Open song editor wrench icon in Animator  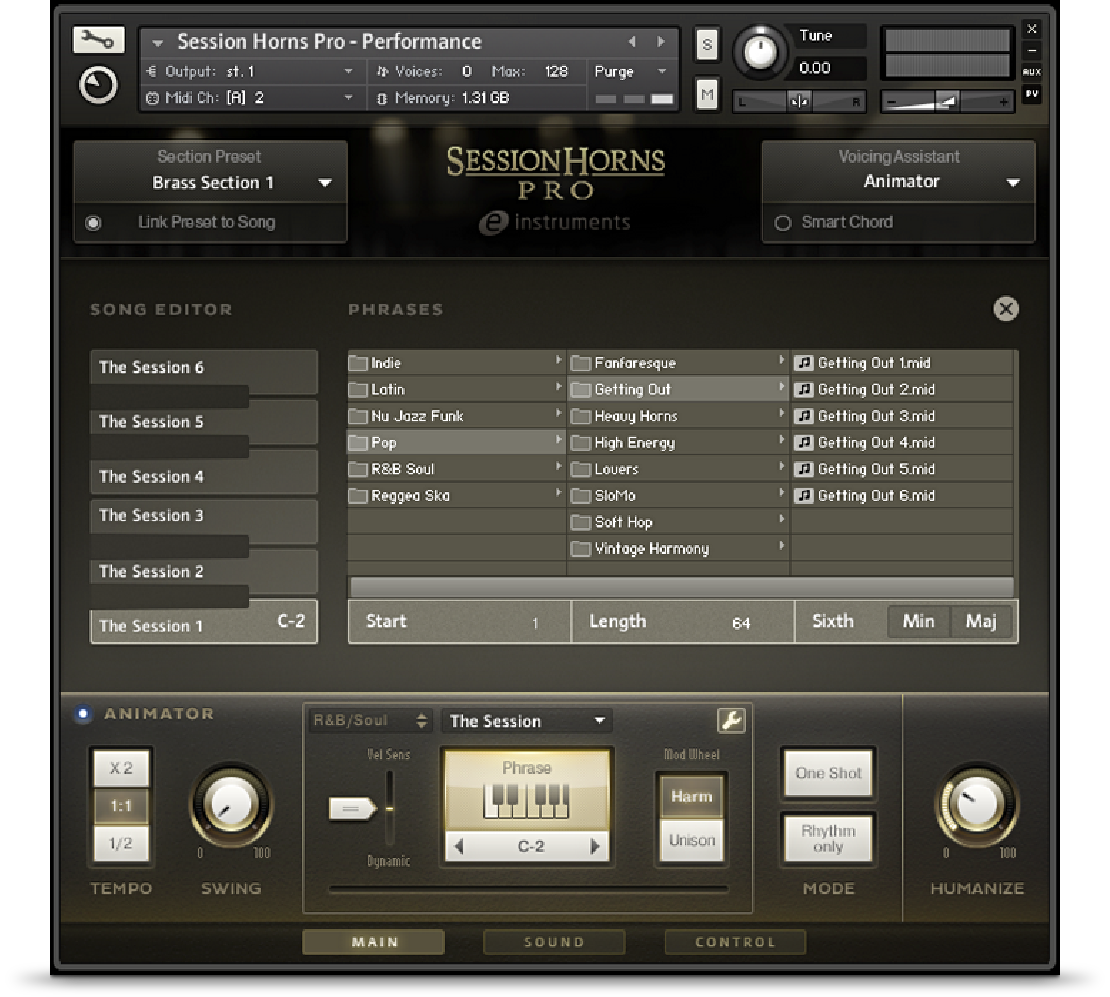(731, 721)
